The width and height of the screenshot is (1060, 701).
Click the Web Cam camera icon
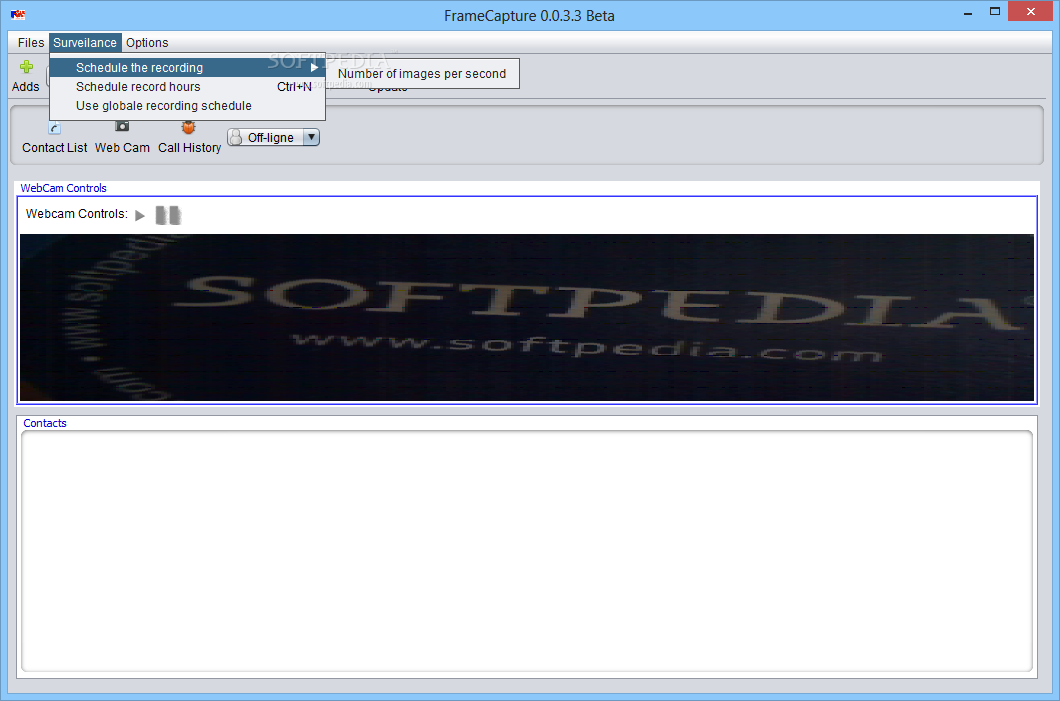click(122, 126)
